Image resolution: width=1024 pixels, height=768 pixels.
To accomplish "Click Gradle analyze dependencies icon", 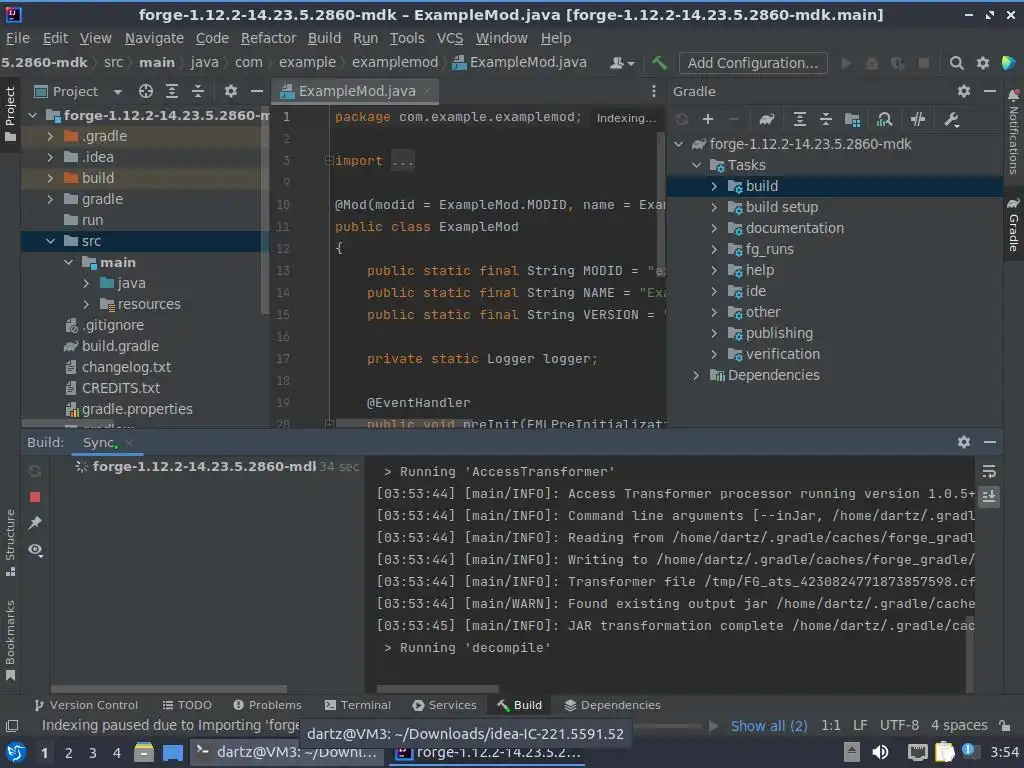I will click(884, 119).
